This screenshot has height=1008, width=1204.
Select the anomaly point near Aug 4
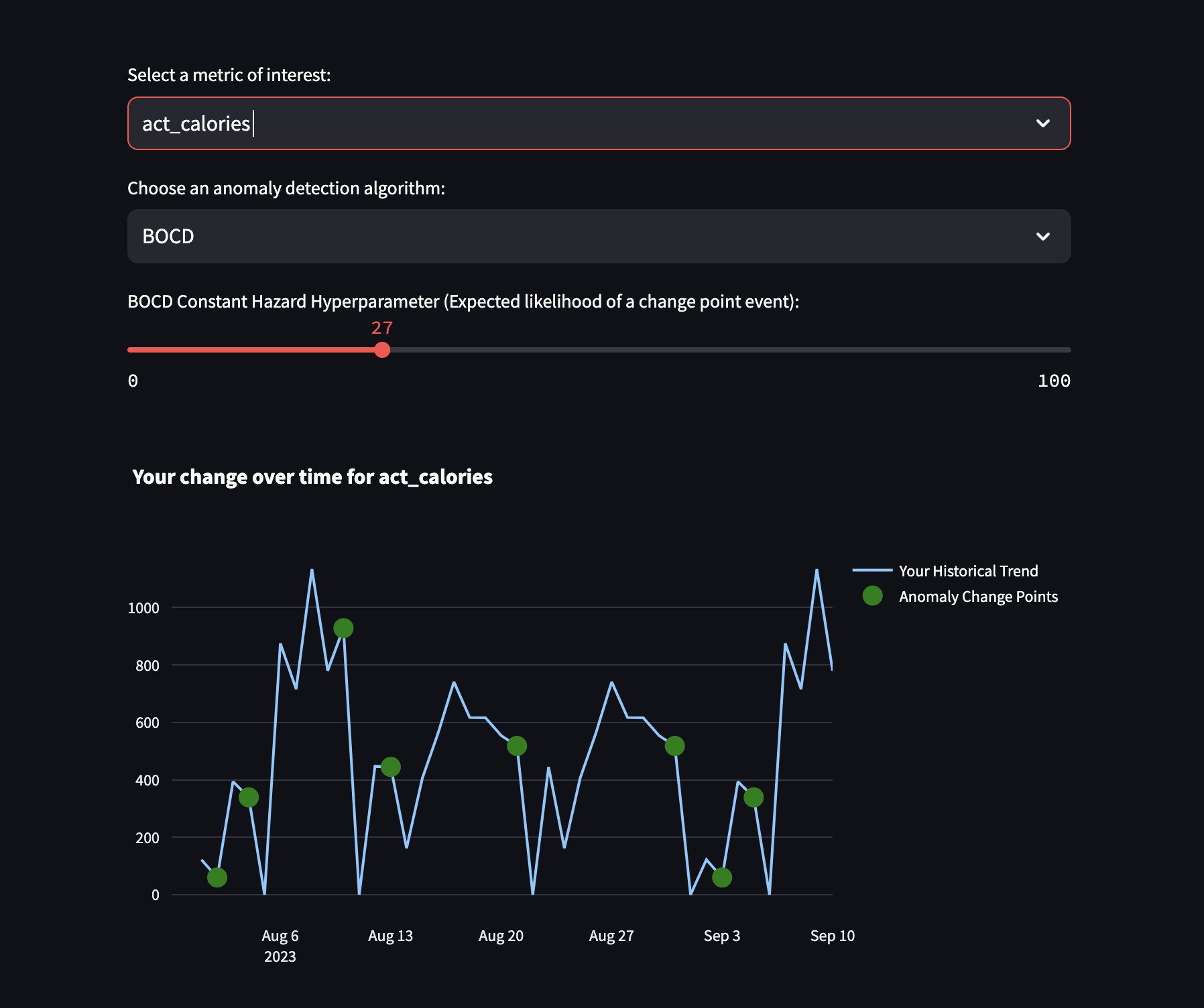tap(249, 798)
